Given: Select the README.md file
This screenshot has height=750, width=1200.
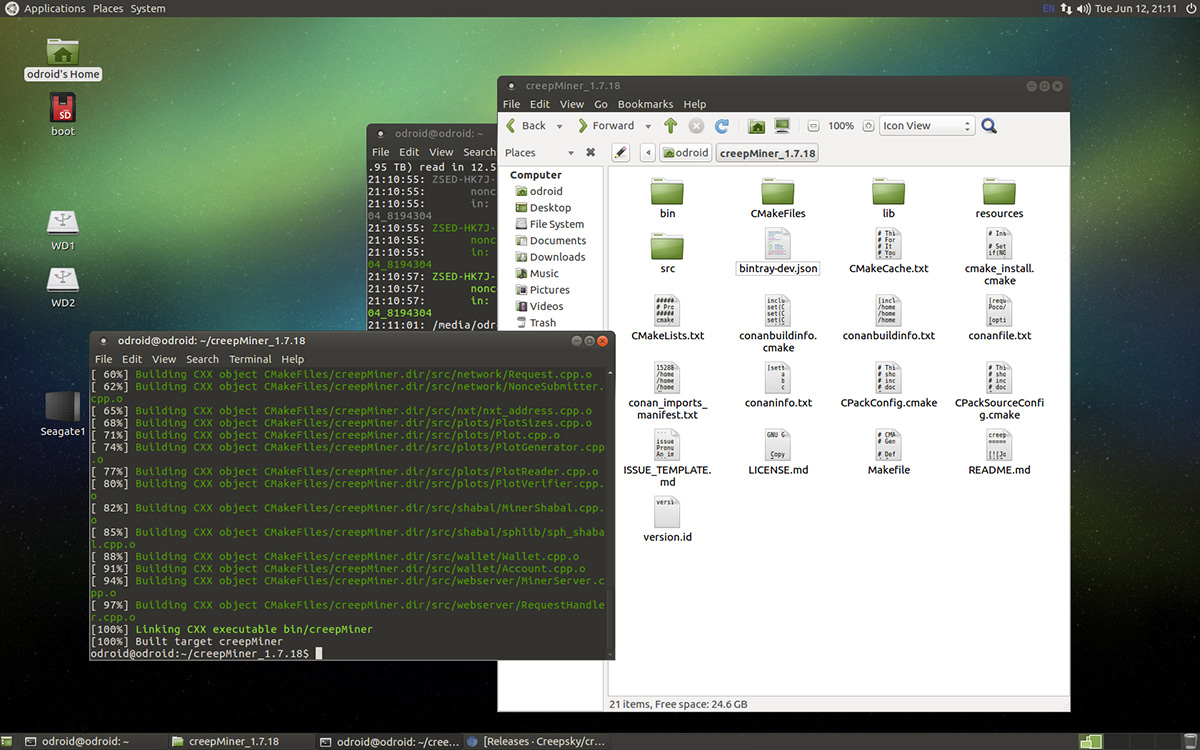Looking at the screenshot, I should click(999, 453).
